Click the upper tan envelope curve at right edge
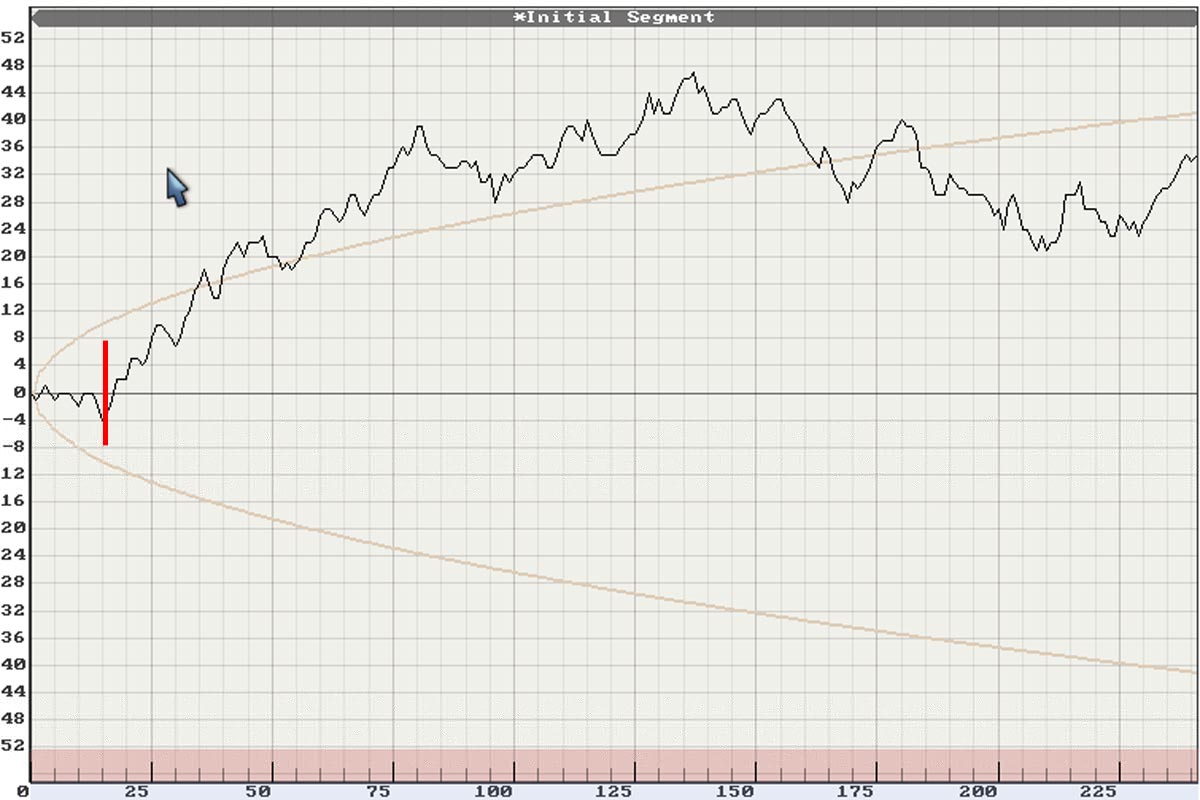This screenshot has height=800, width=1200. click(1190, 114)
